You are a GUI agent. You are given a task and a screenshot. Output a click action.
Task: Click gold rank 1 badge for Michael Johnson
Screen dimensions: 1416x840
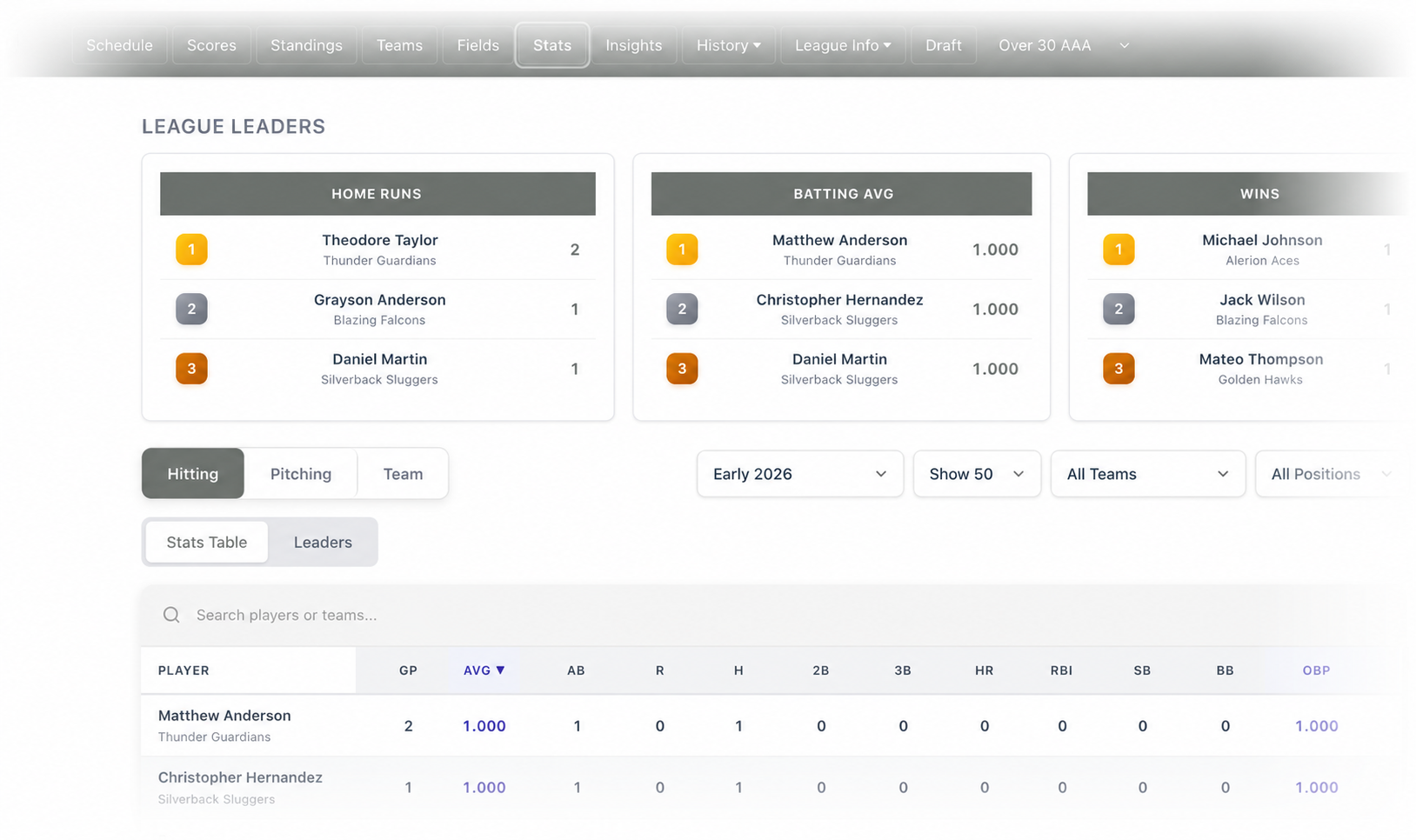click(x=1119, y=250)
